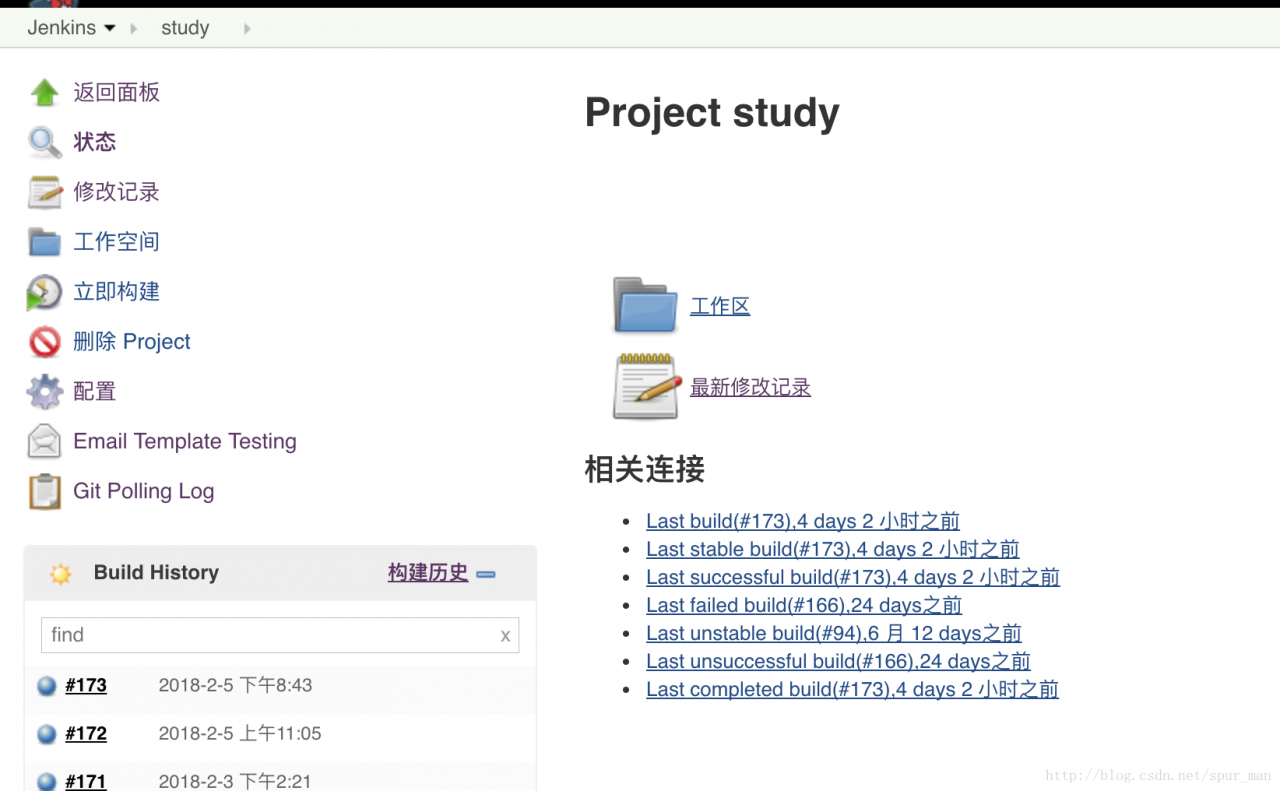Click the large notepad icon beside 最新修改记录
The height and width of the screenshot is (791, 1280).
tap(646, 386)
